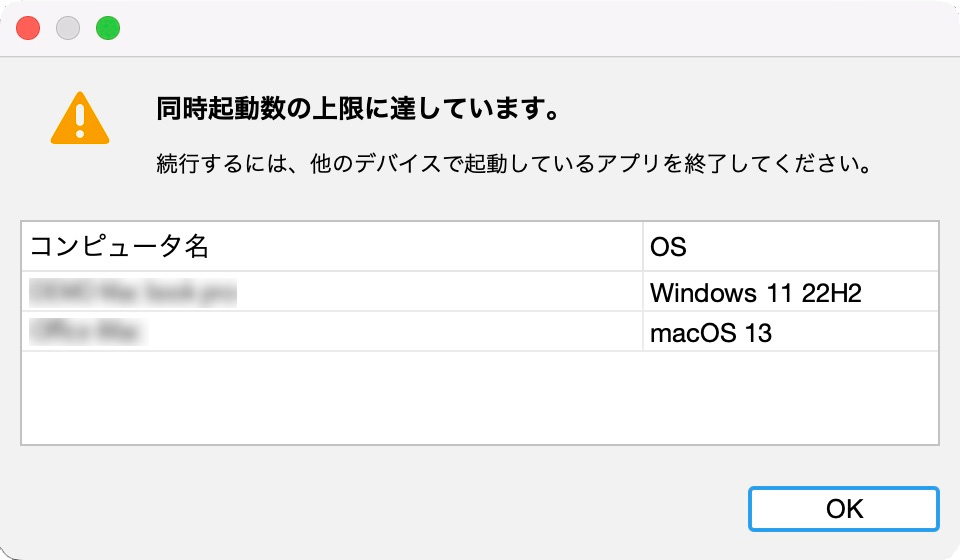The width and height of the screenshot is (960, 560).
Task: Sort by the OS column header
Action: coord(790,247)
